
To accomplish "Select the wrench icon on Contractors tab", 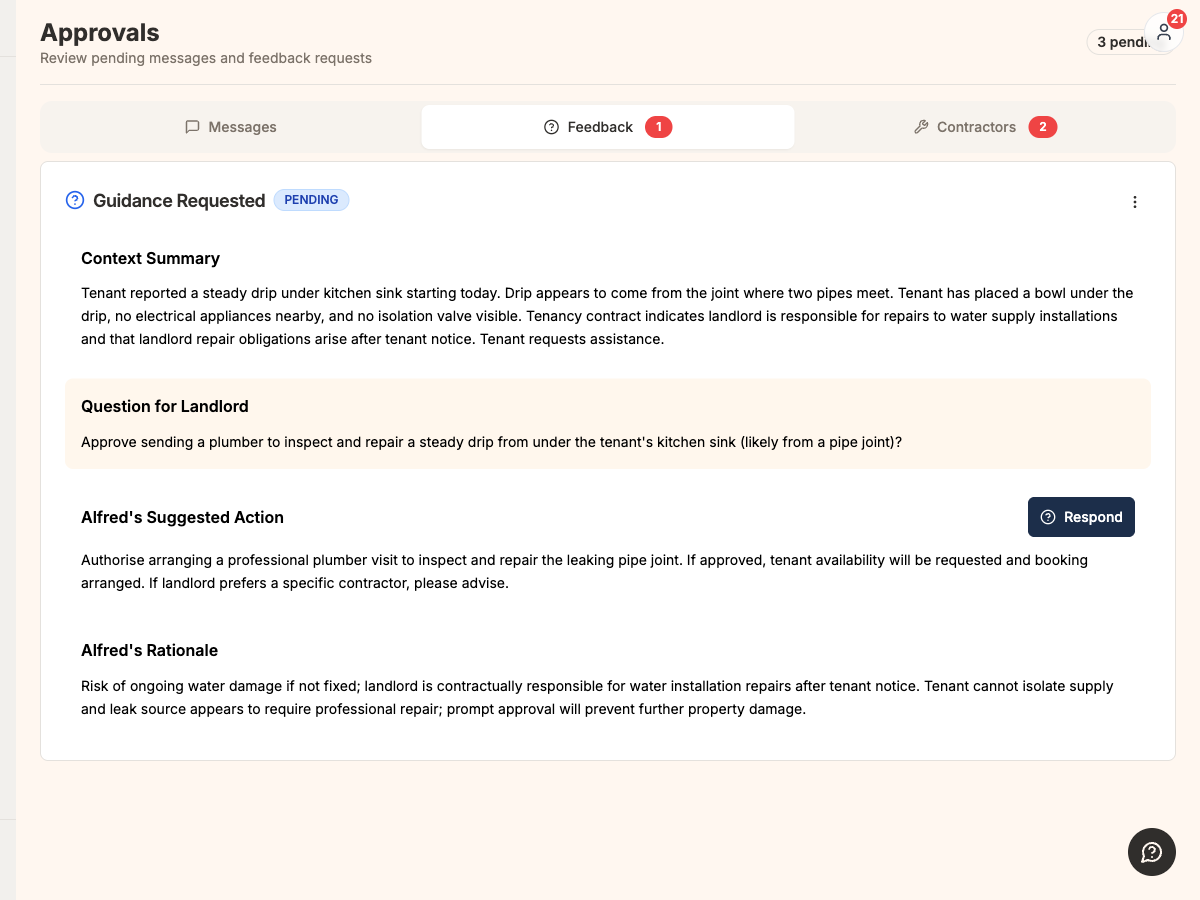I will coord(920,127).
